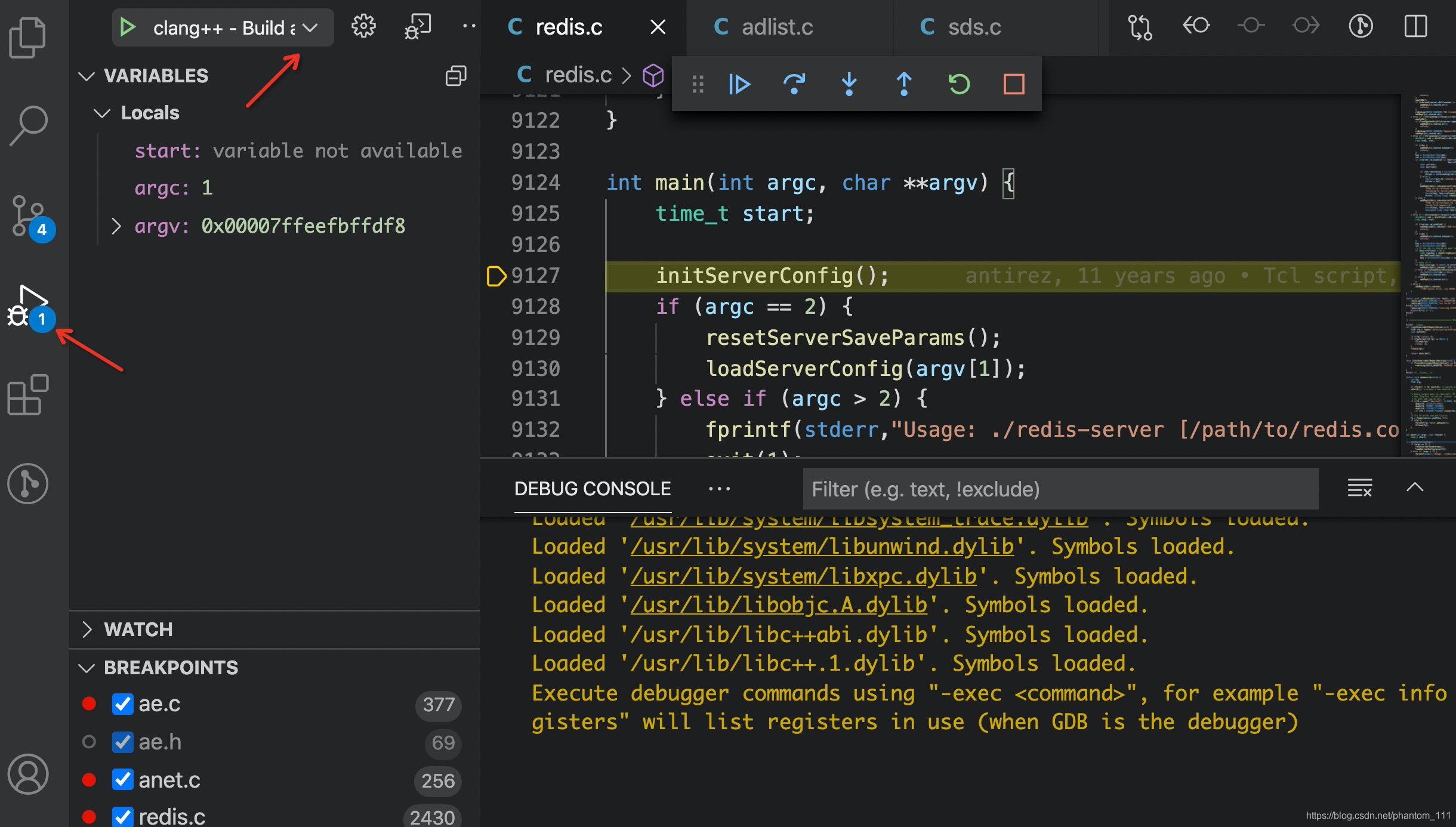The width and height of the screenshot is (1456, 827).
Task: Click breakpoint line number 377 for ae.c
Action: pyautogui.click(x=439, y=705)
